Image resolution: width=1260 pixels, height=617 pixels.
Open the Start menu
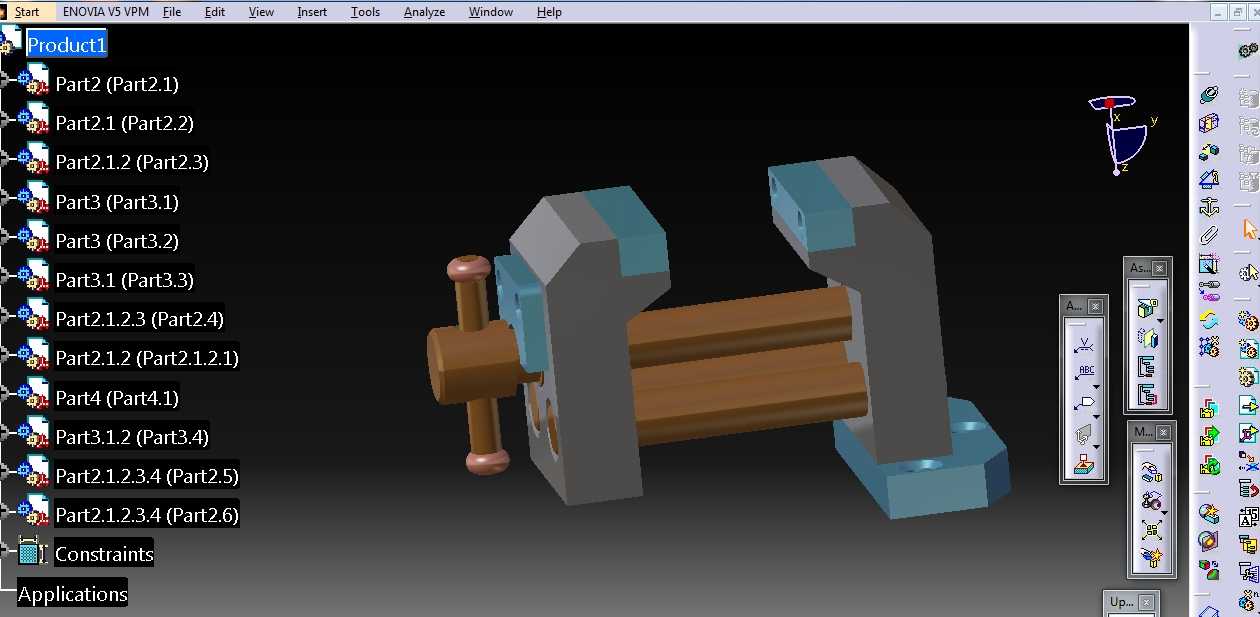(x=27, y=12)
